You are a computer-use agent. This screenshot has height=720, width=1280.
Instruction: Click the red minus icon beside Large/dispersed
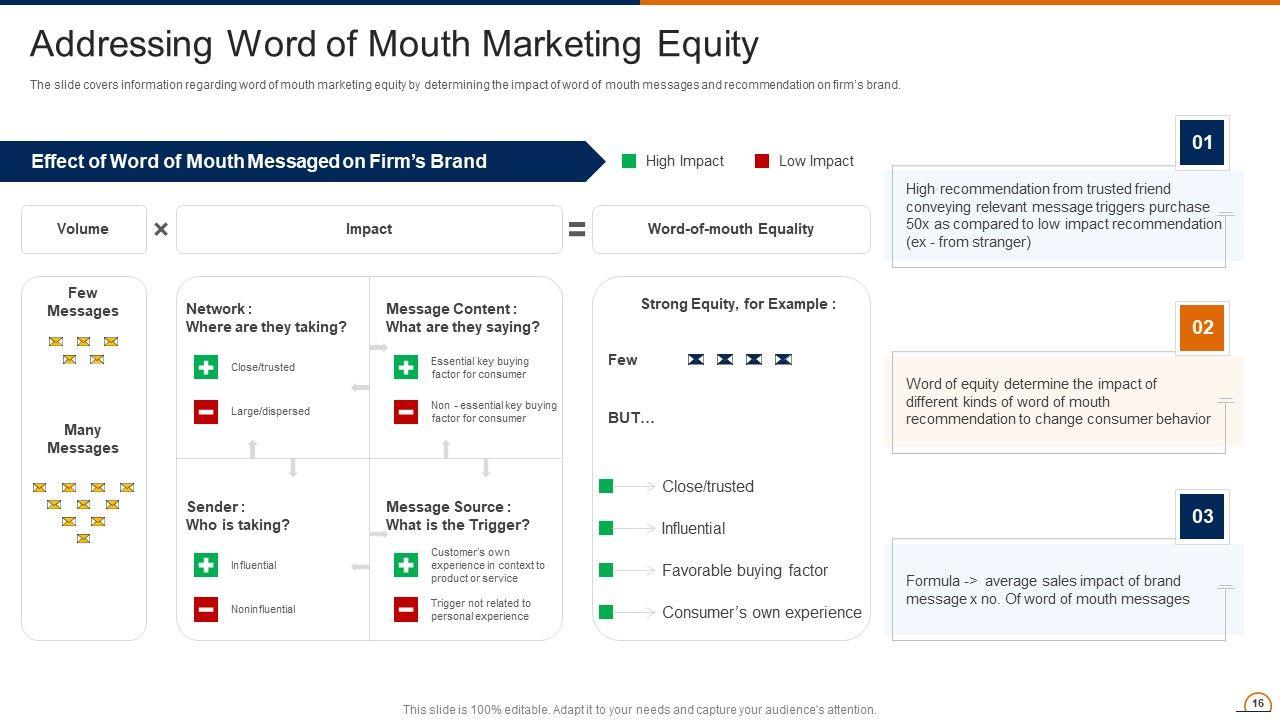206,411
